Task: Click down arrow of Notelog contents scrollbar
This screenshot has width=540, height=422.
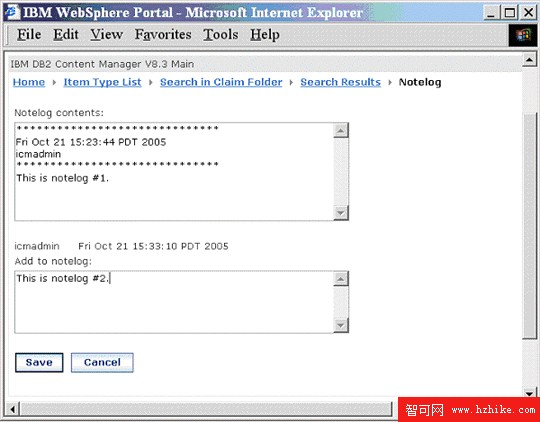Action: pos(341,213)
